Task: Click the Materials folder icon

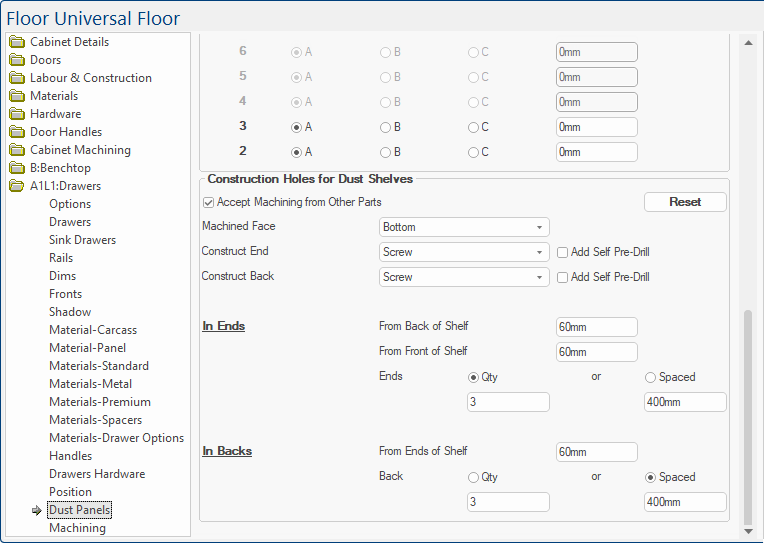Action: (17, 96)
